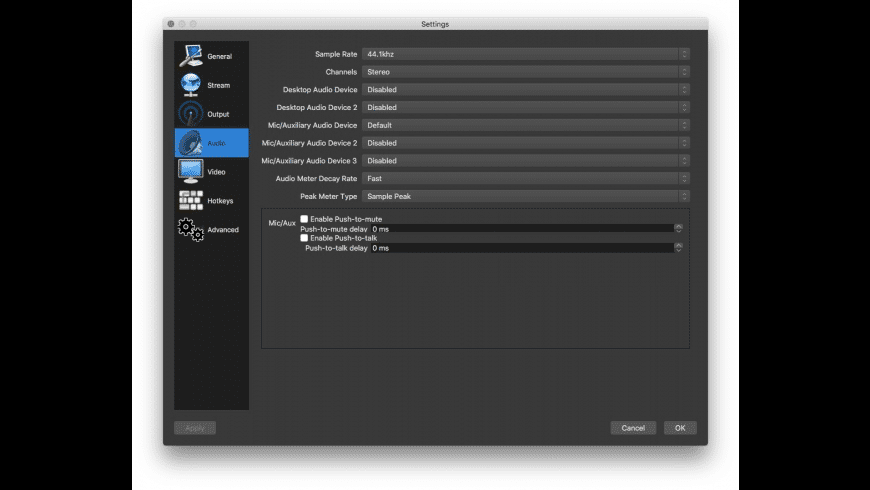Select the Stream globe icon

click(x=190, y=85)
